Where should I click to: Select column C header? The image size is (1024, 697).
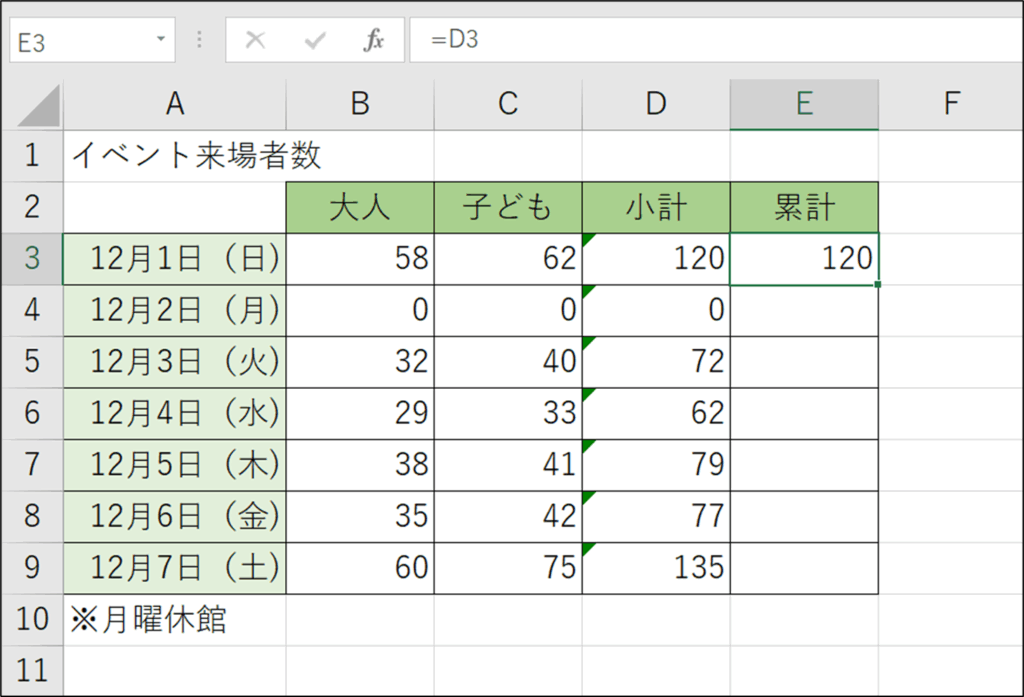[x=508, y=104]
